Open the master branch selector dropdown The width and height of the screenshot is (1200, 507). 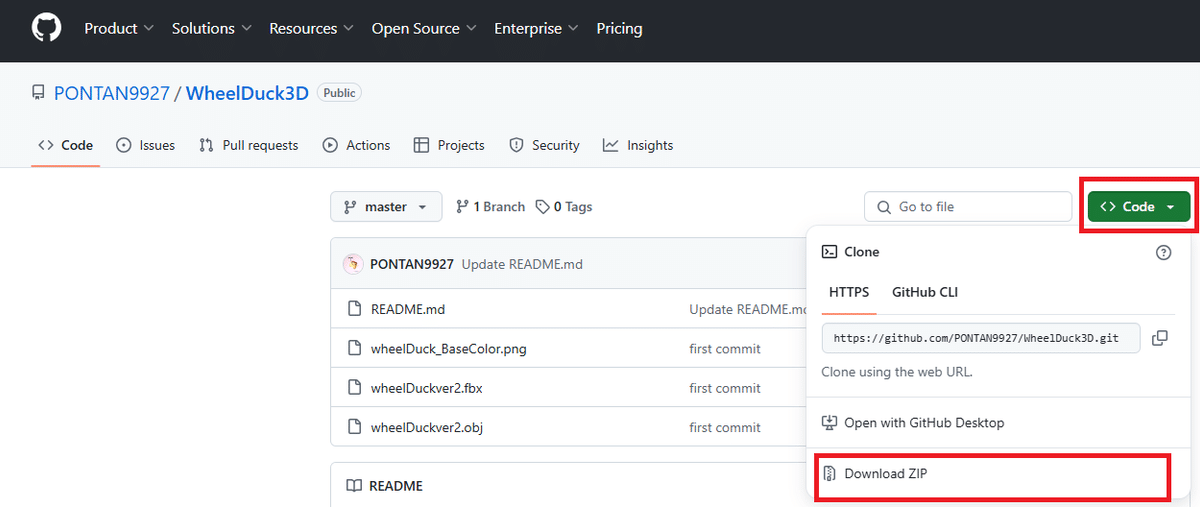coord(386,207)
